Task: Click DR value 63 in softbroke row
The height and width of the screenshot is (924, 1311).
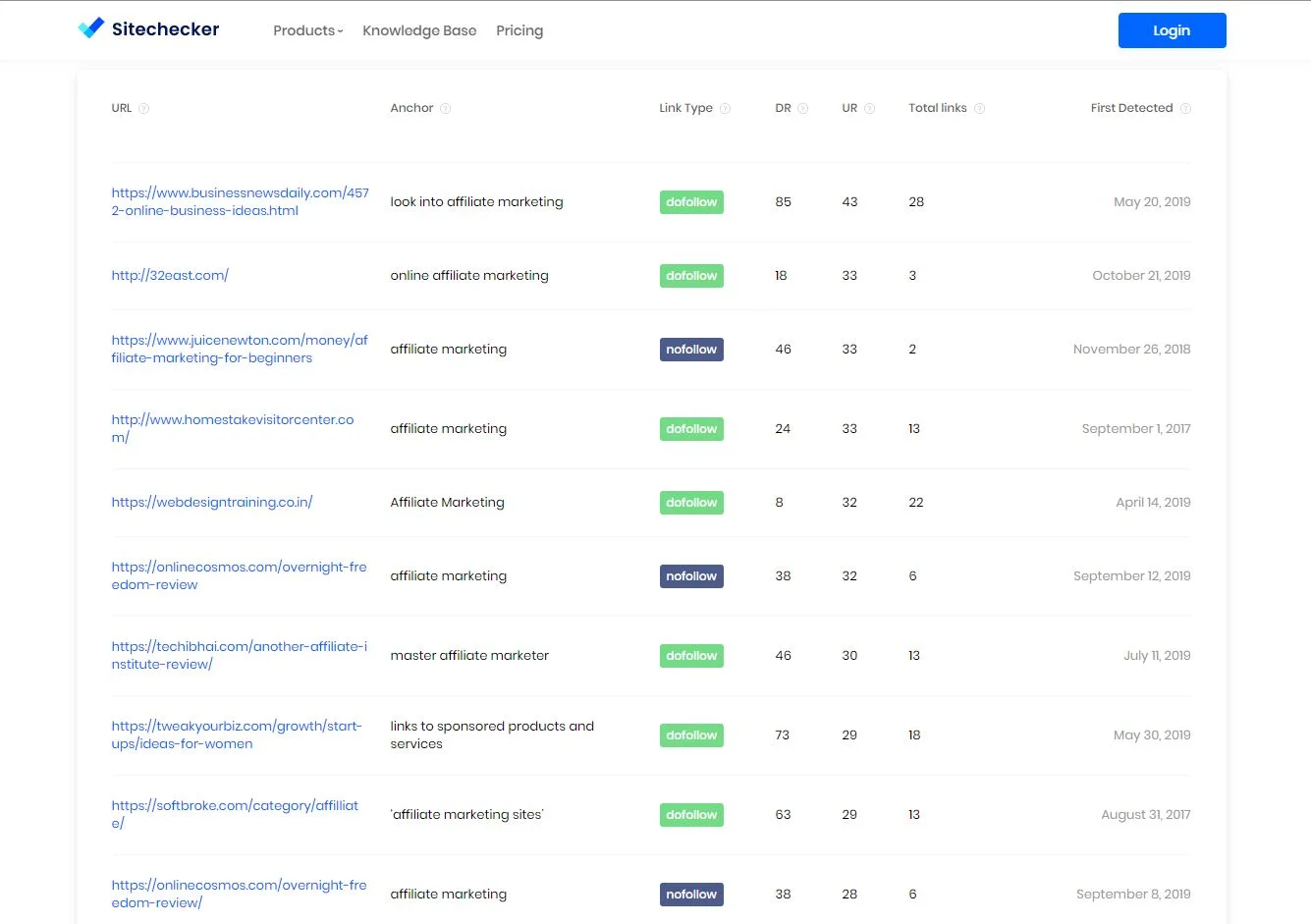Action: tap(783, 814)
